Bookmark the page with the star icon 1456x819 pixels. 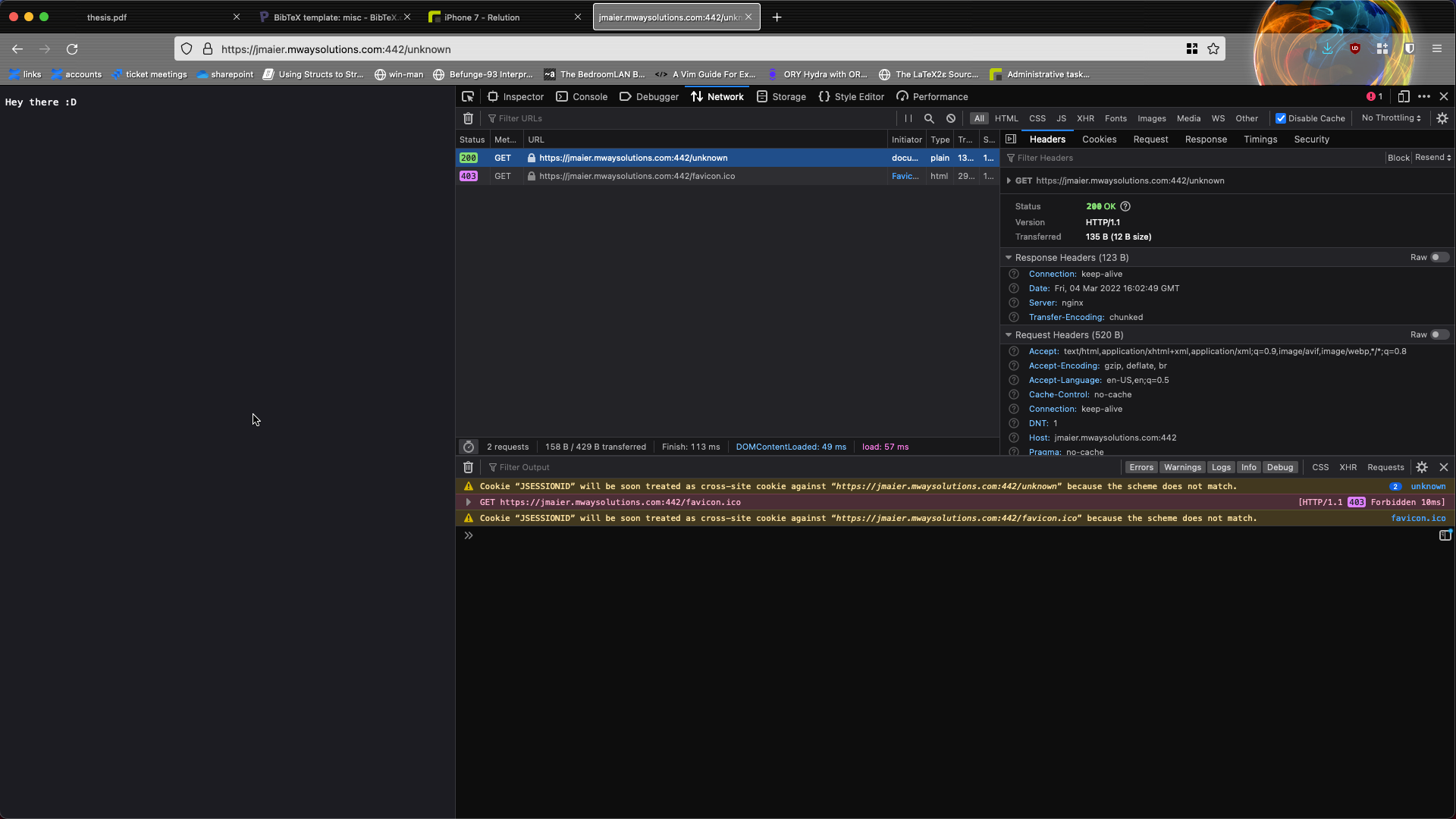point(1213,49)
